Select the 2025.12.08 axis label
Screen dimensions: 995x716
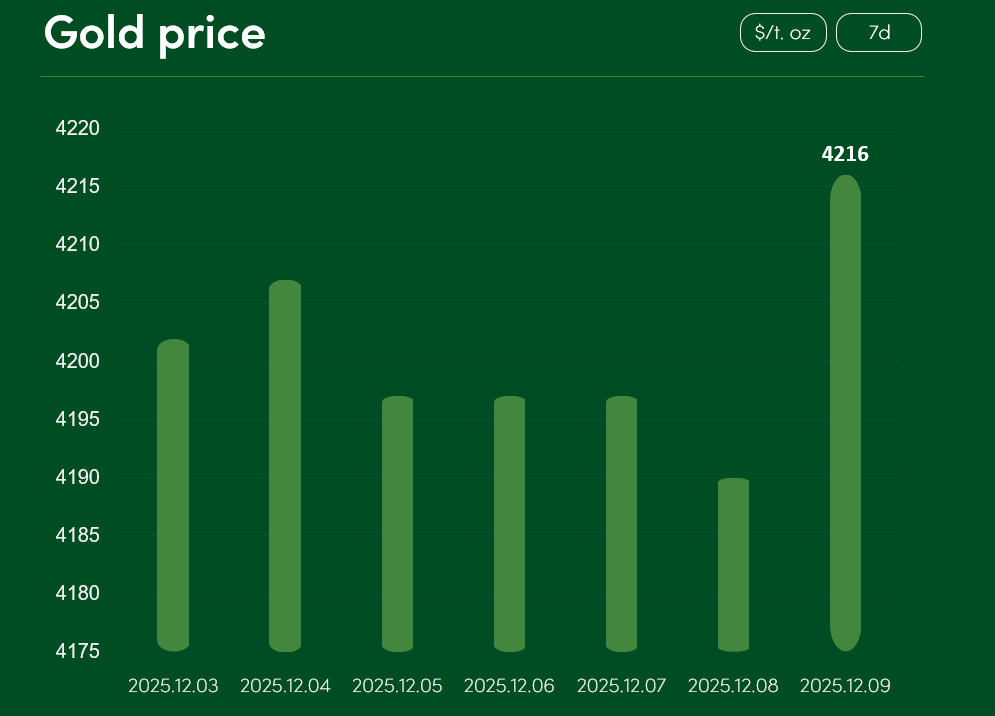click(x=733, y=686)
